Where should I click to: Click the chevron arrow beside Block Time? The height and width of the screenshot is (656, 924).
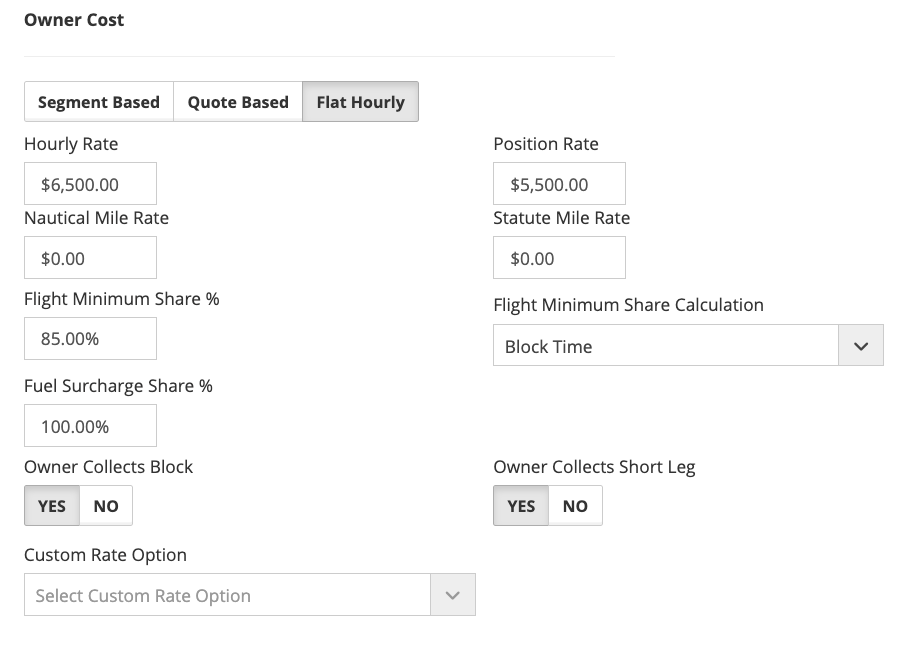tap(860, 347)
